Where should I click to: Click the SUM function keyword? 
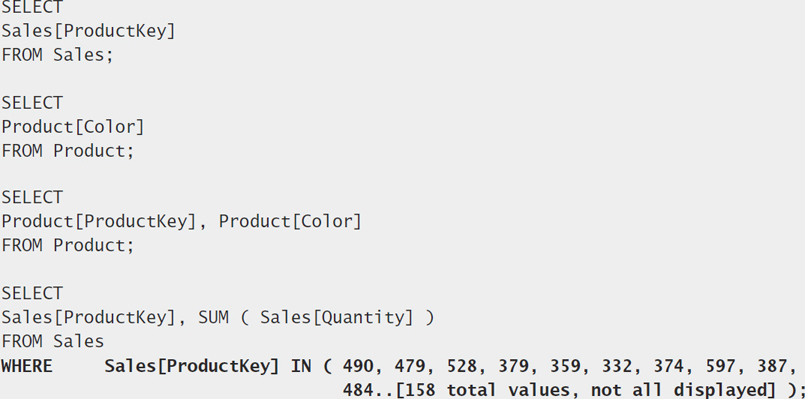tap(214, 317)
